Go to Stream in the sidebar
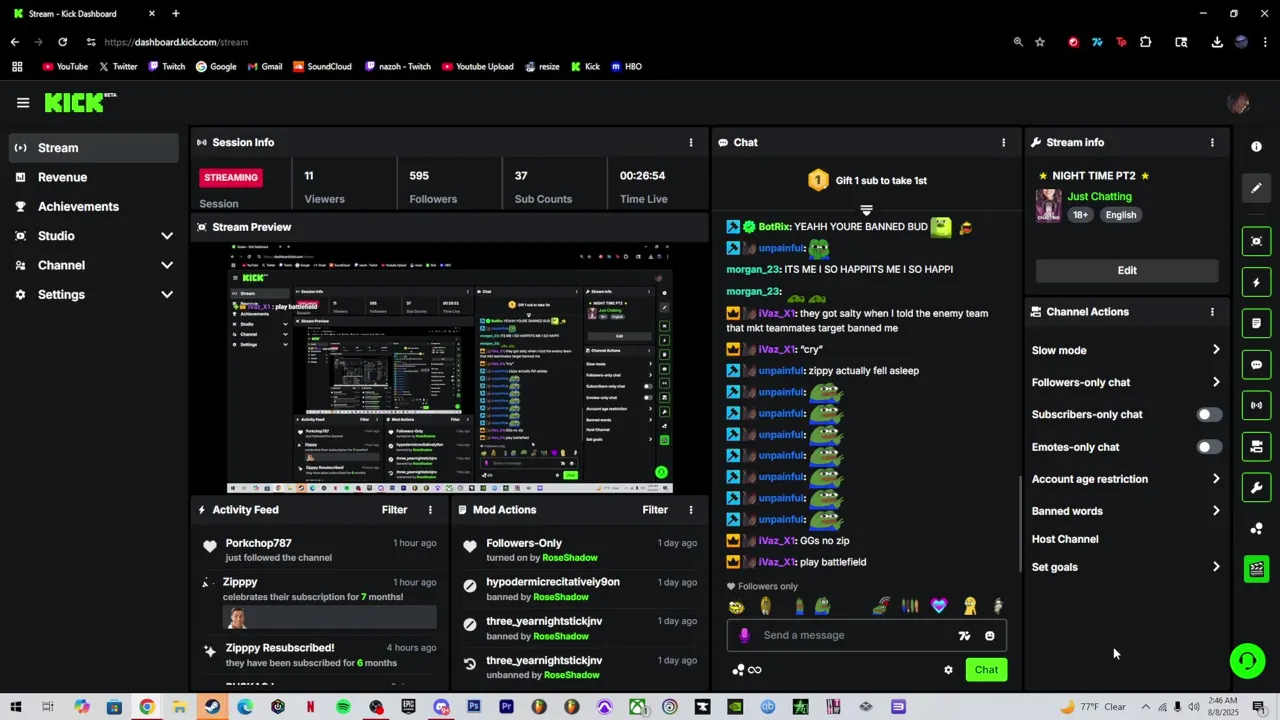Viewport: 1280px width, 720px height. click(x=94, y=148)
